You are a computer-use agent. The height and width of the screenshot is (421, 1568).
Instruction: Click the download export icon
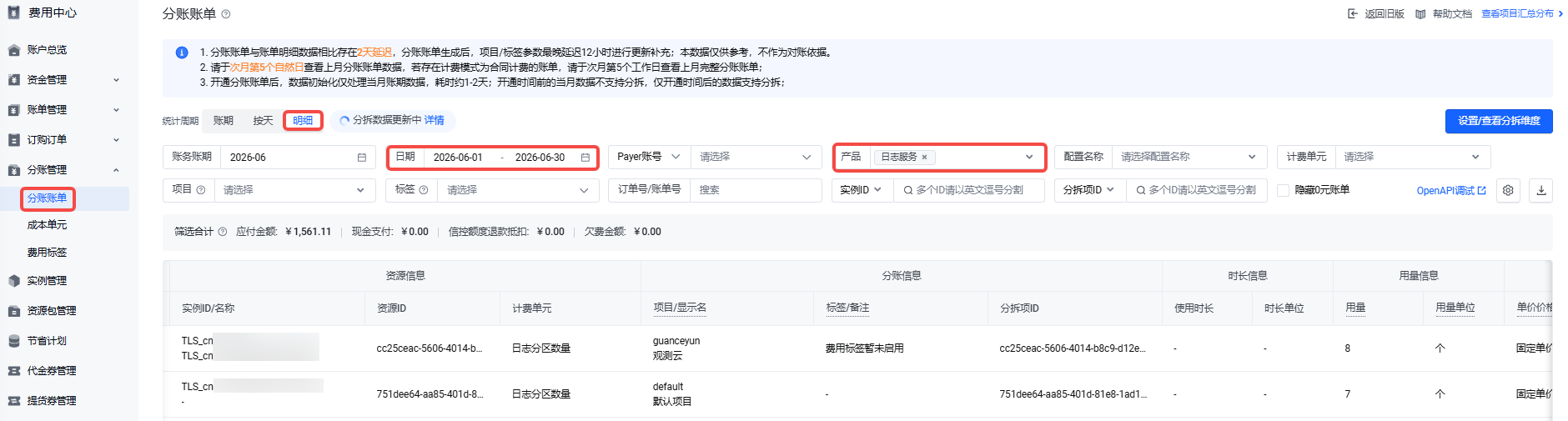[1541, 190]
